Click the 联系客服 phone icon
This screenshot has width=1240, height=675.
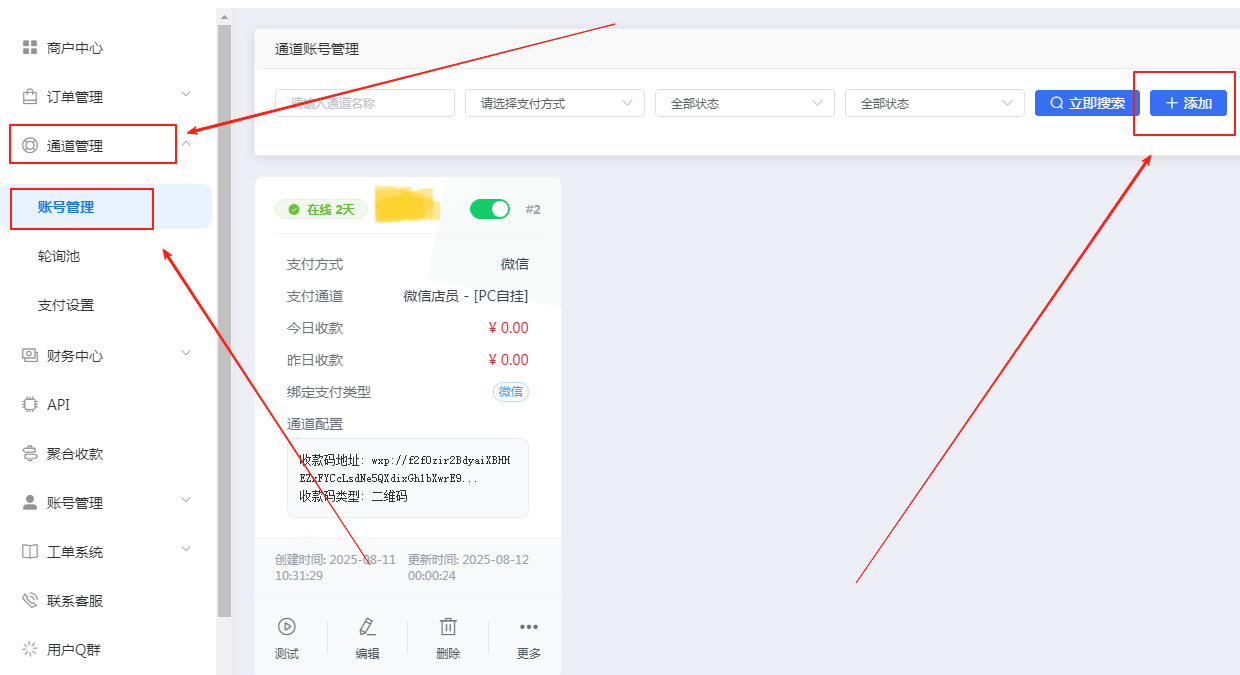29,600
